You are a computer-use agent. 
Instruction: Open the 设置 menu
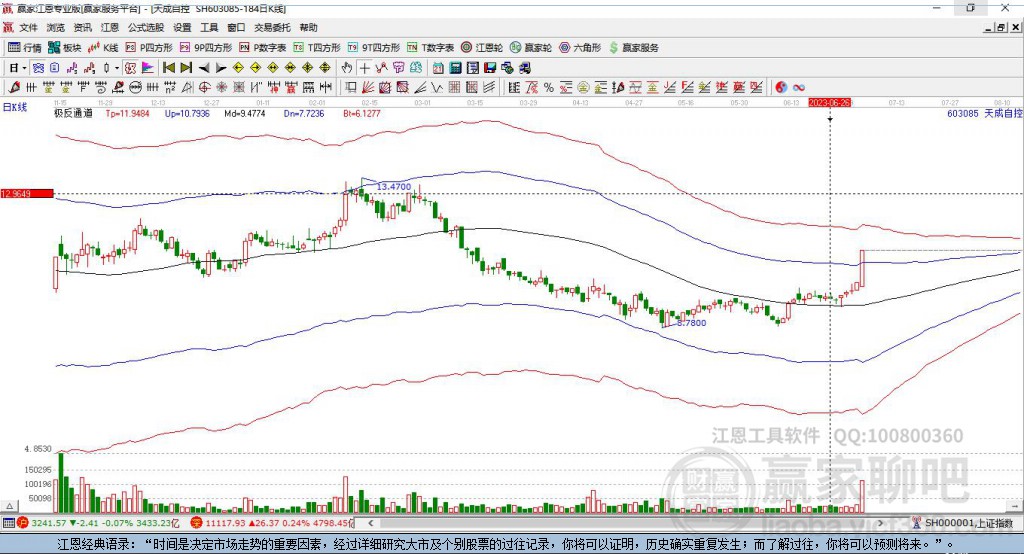pos(182,27)
